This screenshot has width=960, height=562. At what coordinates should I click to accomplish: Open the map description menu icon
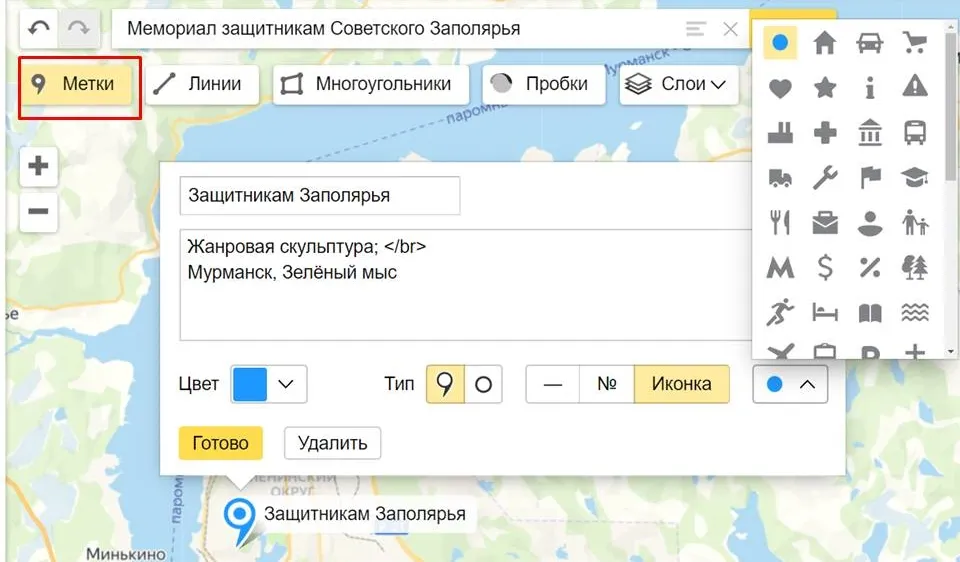(x=696, y=29)
